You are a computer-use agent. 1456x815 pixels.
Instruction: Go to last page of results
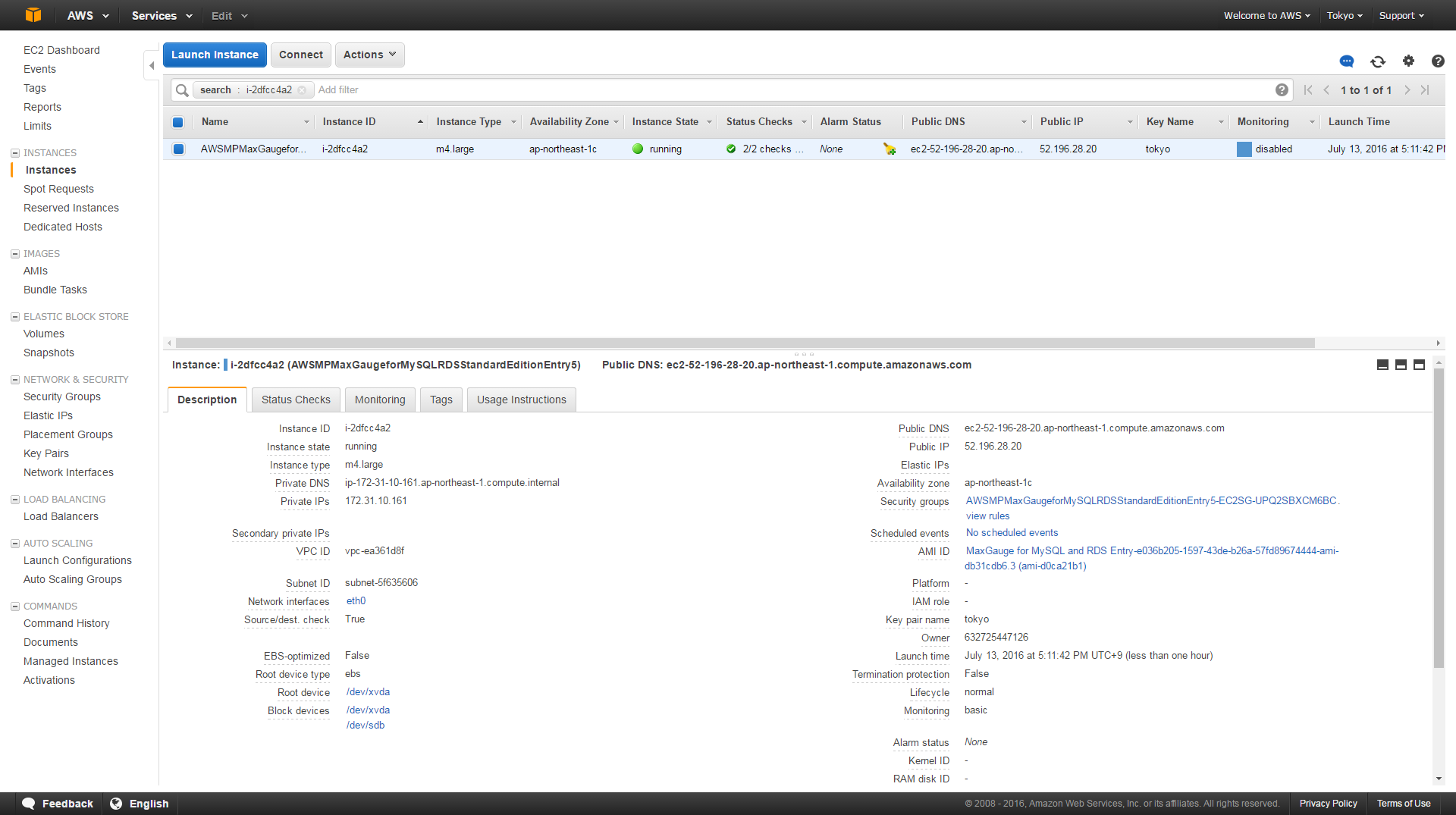[1425, 90]
